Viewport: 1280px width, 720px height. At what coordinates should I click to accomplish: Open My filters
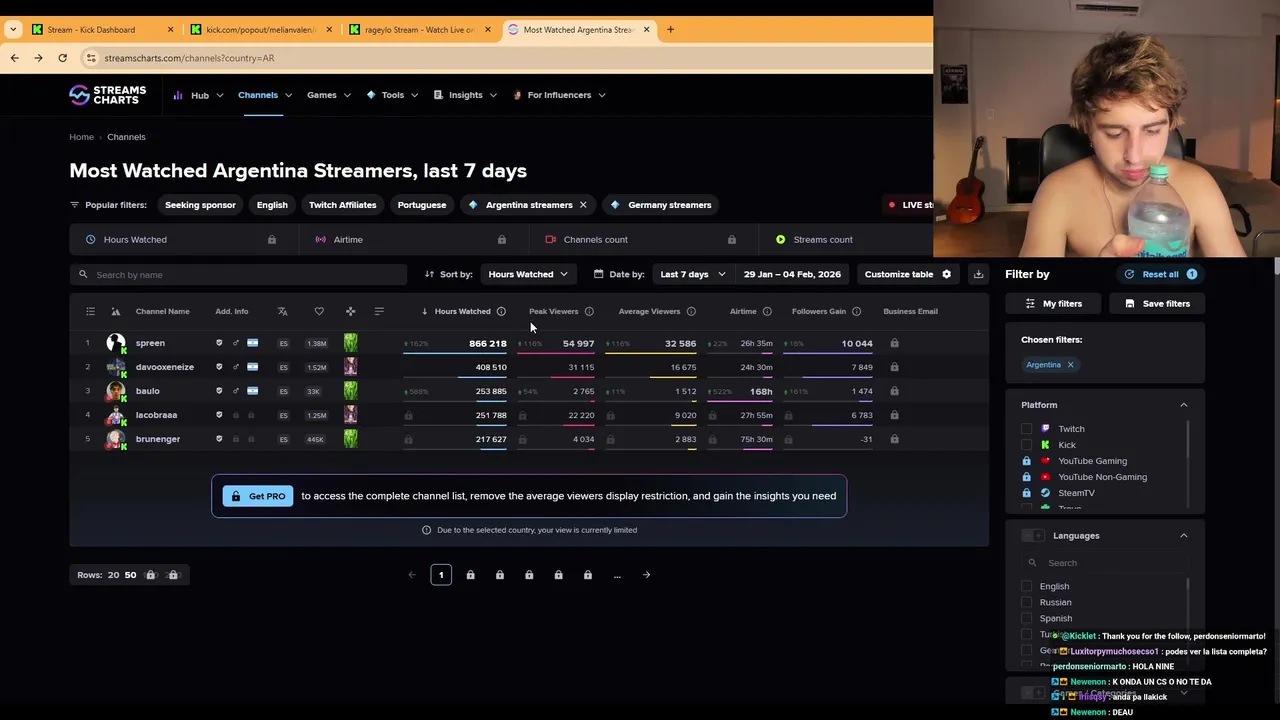[1053, 304]
